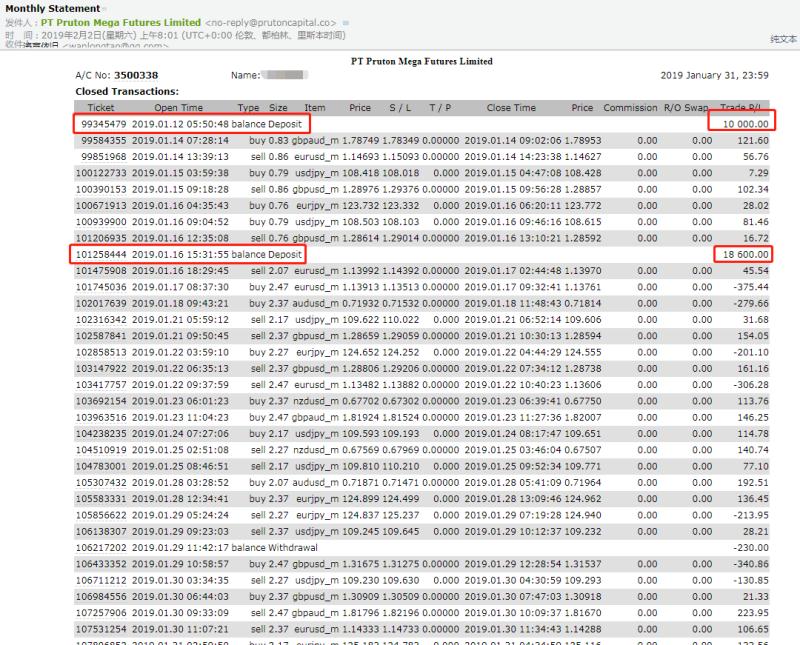Select ticket number 99584355
Screen dimensions: 800x645
(x=104, y=140)
